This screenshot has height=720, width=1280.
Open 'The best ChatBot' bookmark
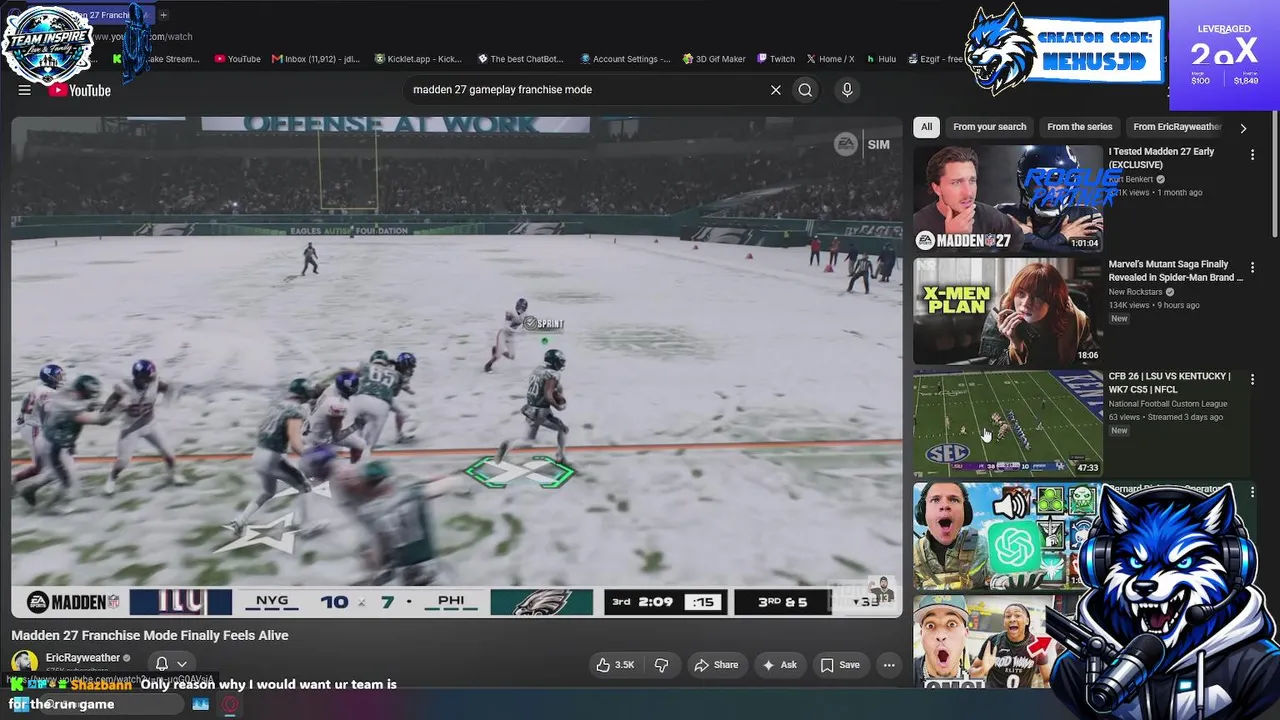[523, 59]
